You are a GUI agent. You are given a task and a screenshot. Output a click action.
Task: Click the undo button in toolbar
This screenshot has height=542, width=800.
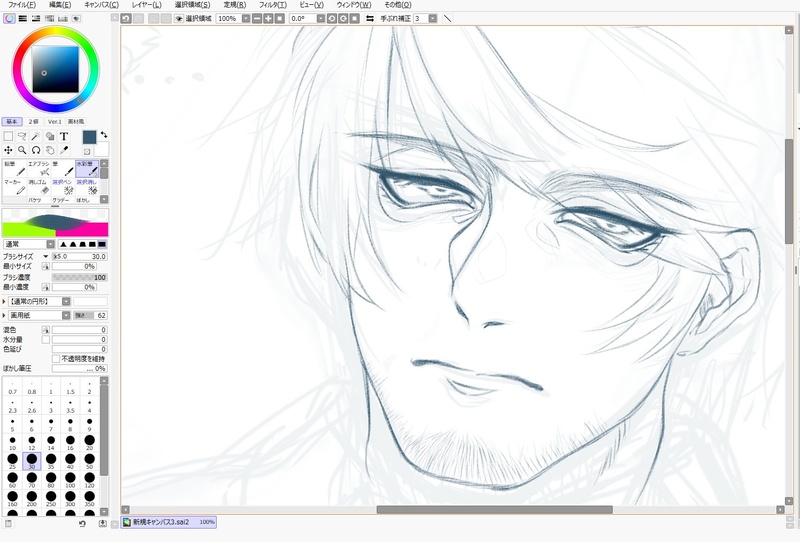[126, 18]
